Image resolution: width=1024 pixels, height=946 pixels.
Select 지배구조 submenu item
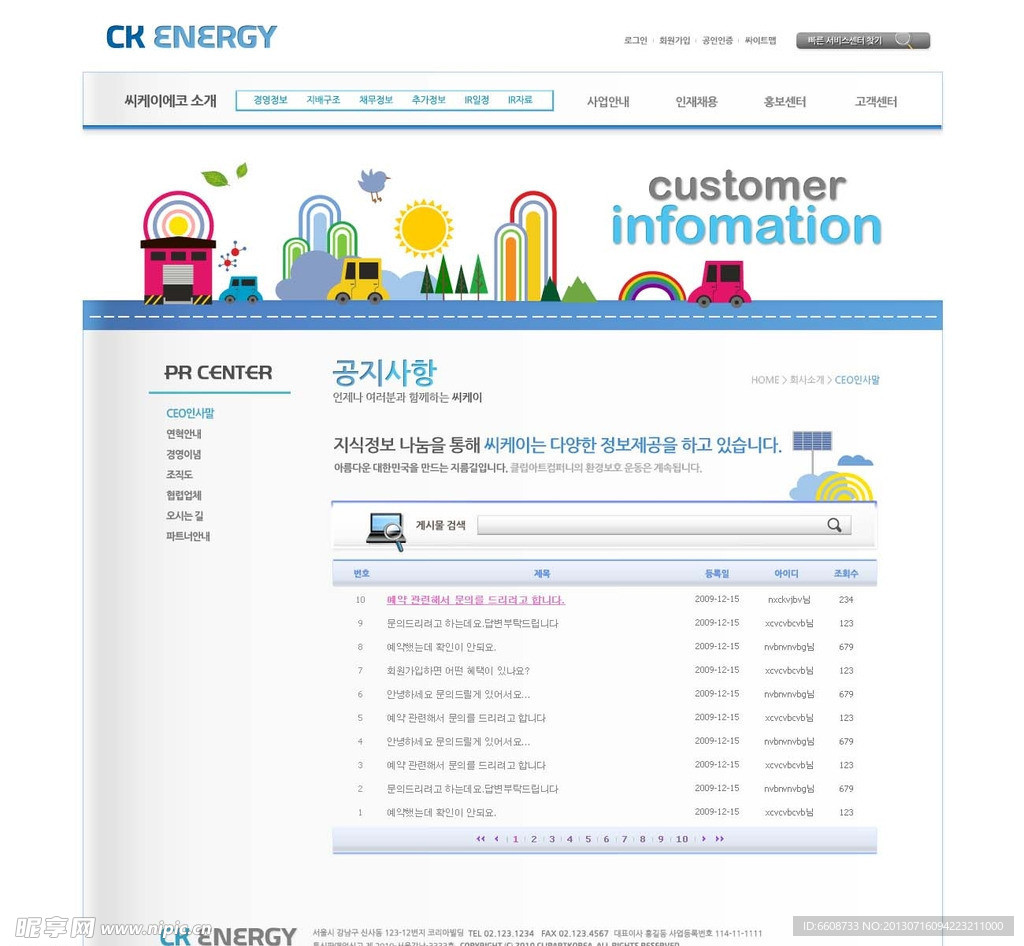click(x=323, y=100)
